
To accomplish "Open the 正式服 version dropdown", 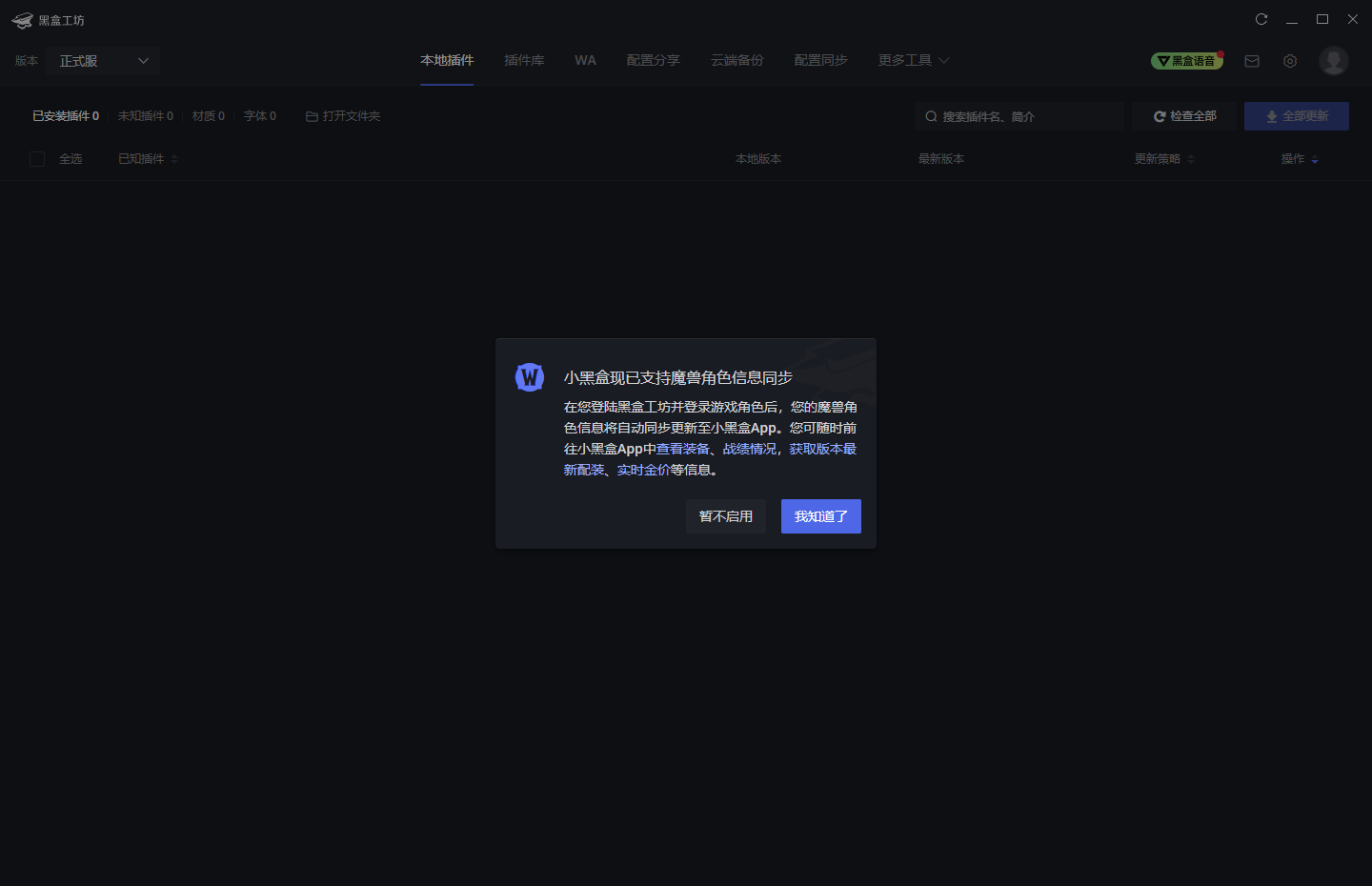I will point(102,60).
